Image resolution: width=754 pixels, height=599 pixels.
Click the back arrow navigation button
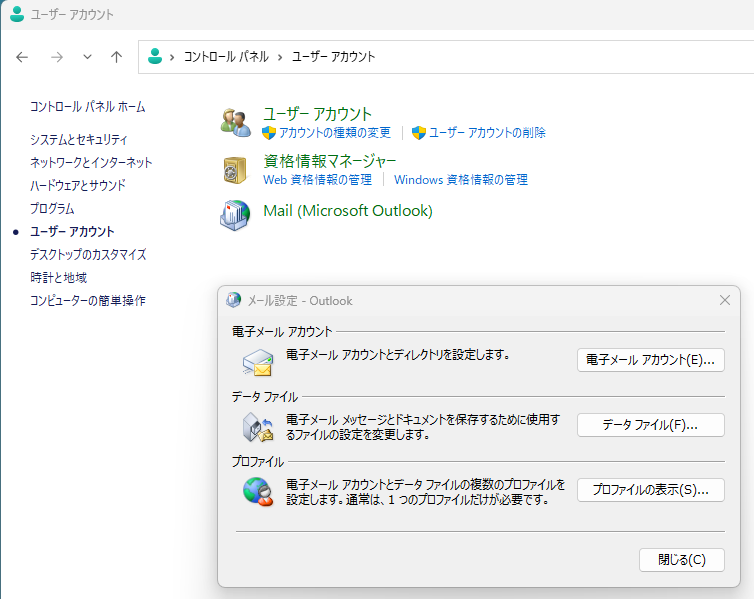[22, 57]
